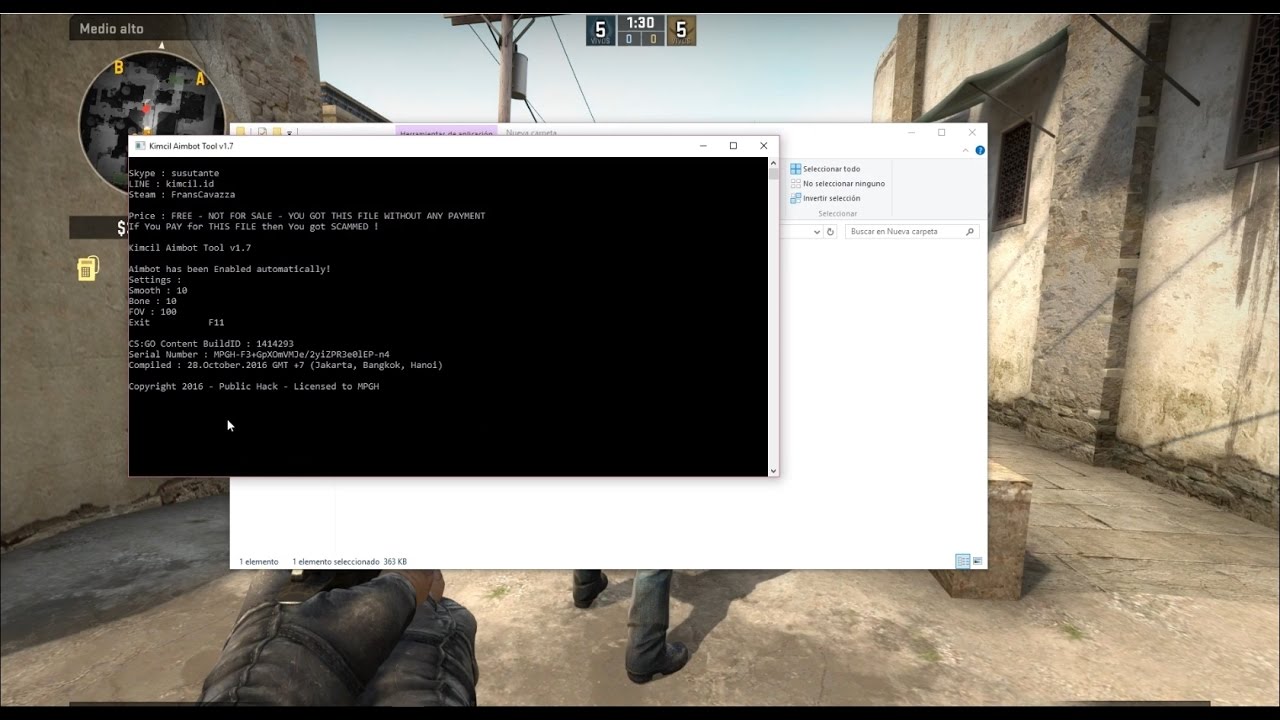1280x720 pixels.
Task: Click the 'FOV : 100' settings line
Action: 153,312
